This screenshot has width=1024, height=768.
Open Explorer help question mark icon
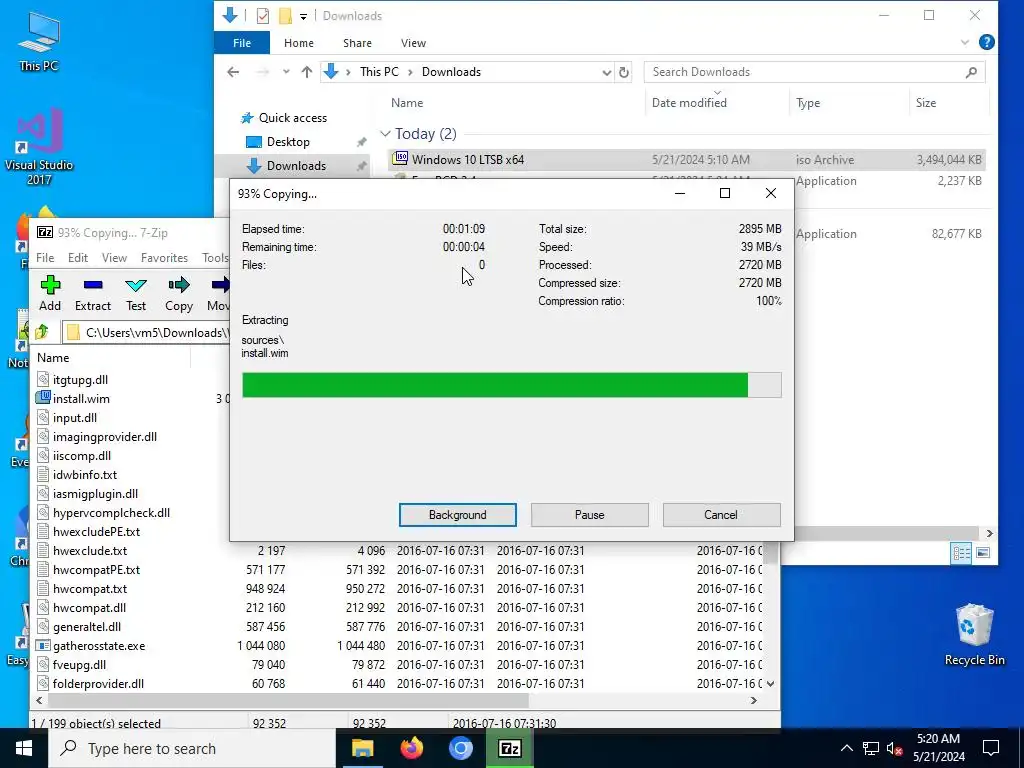[x=986, y=42]
